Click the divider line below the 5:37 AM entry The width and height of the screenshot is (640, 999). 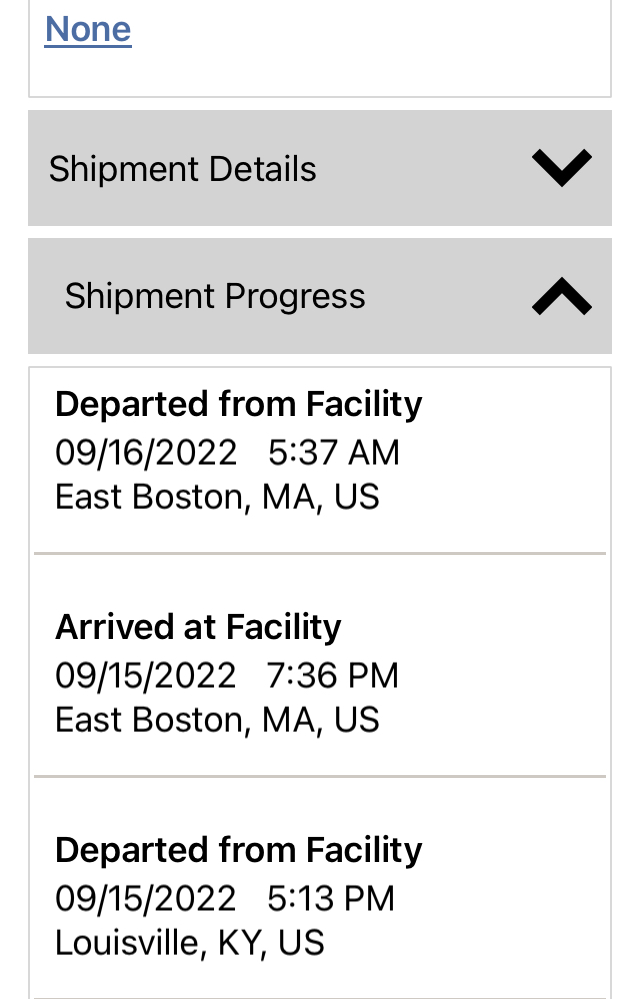(x=320, y=553)
